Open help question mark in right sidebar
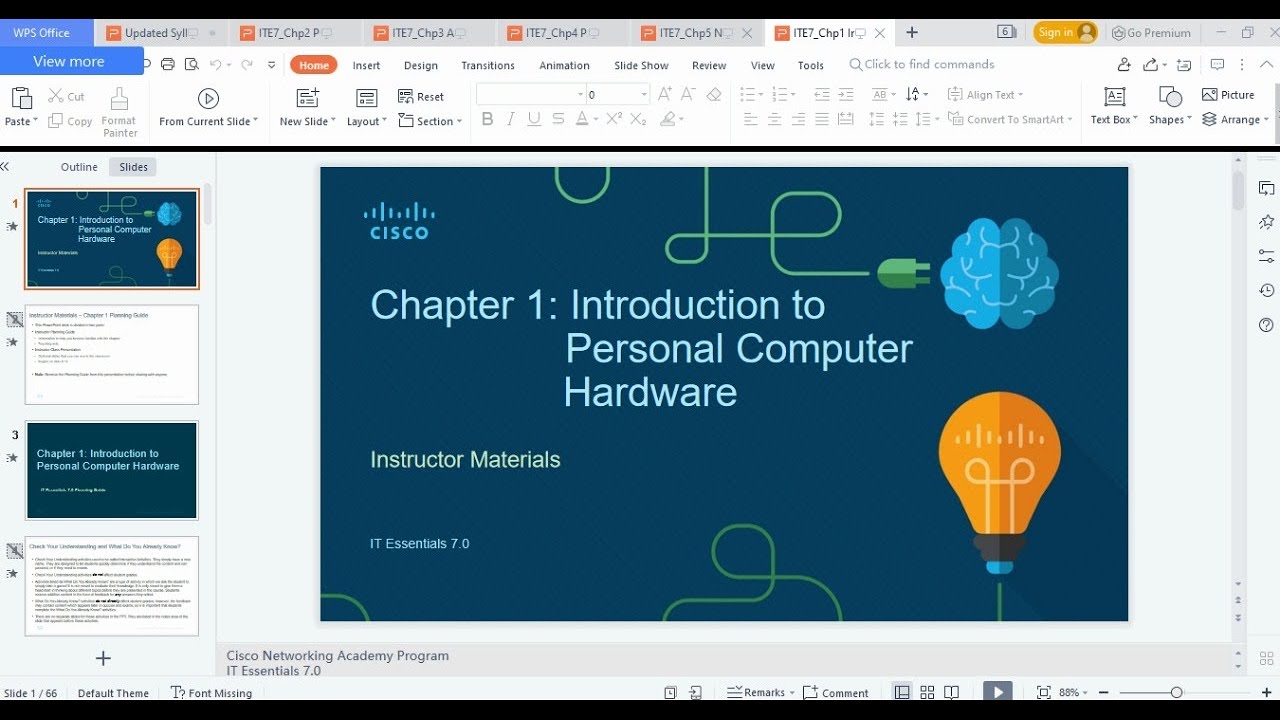1280x720 pixels. click(1266, 325)
